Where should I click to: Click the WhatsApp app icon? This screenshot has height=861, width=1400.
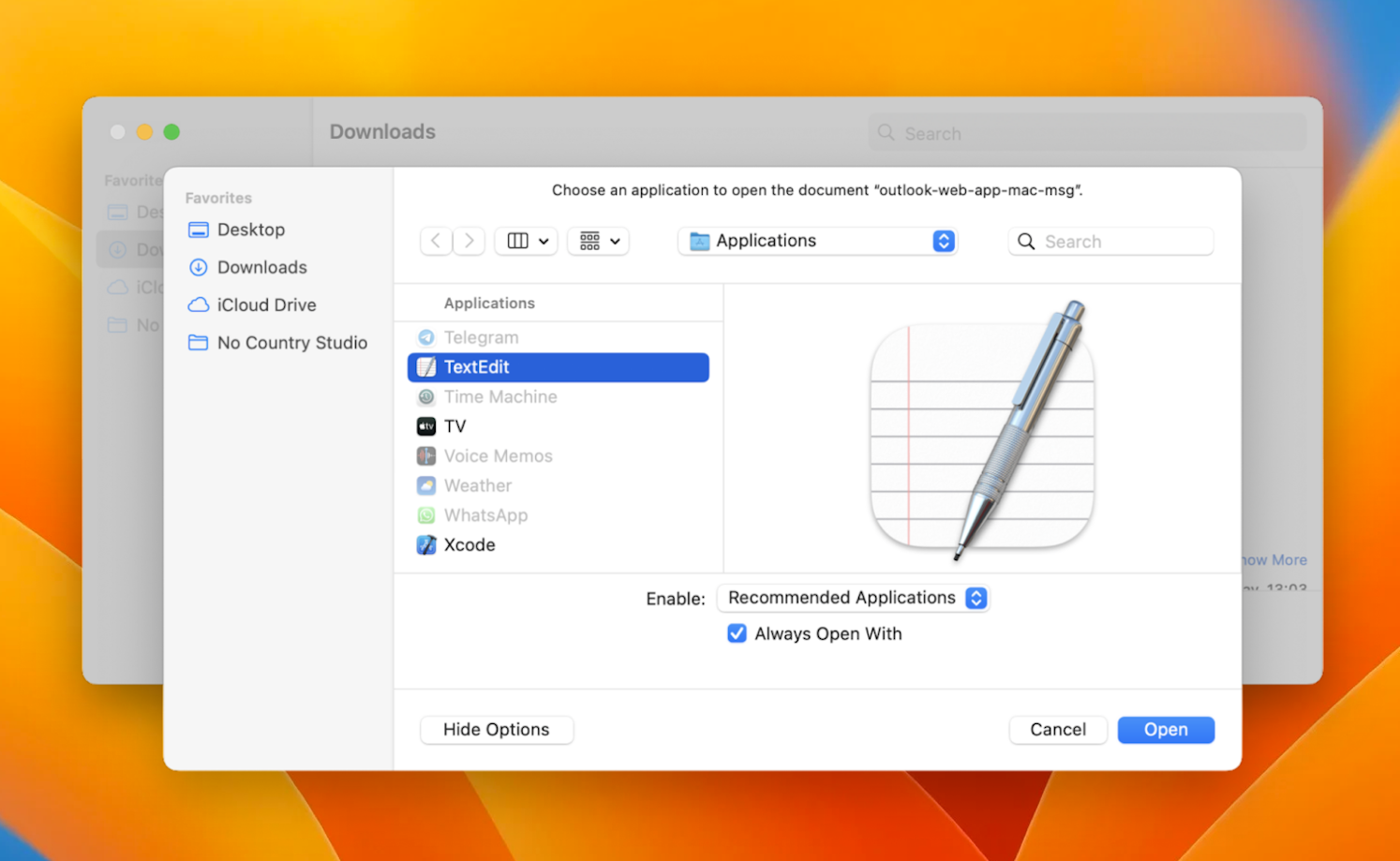coord(426,515)
